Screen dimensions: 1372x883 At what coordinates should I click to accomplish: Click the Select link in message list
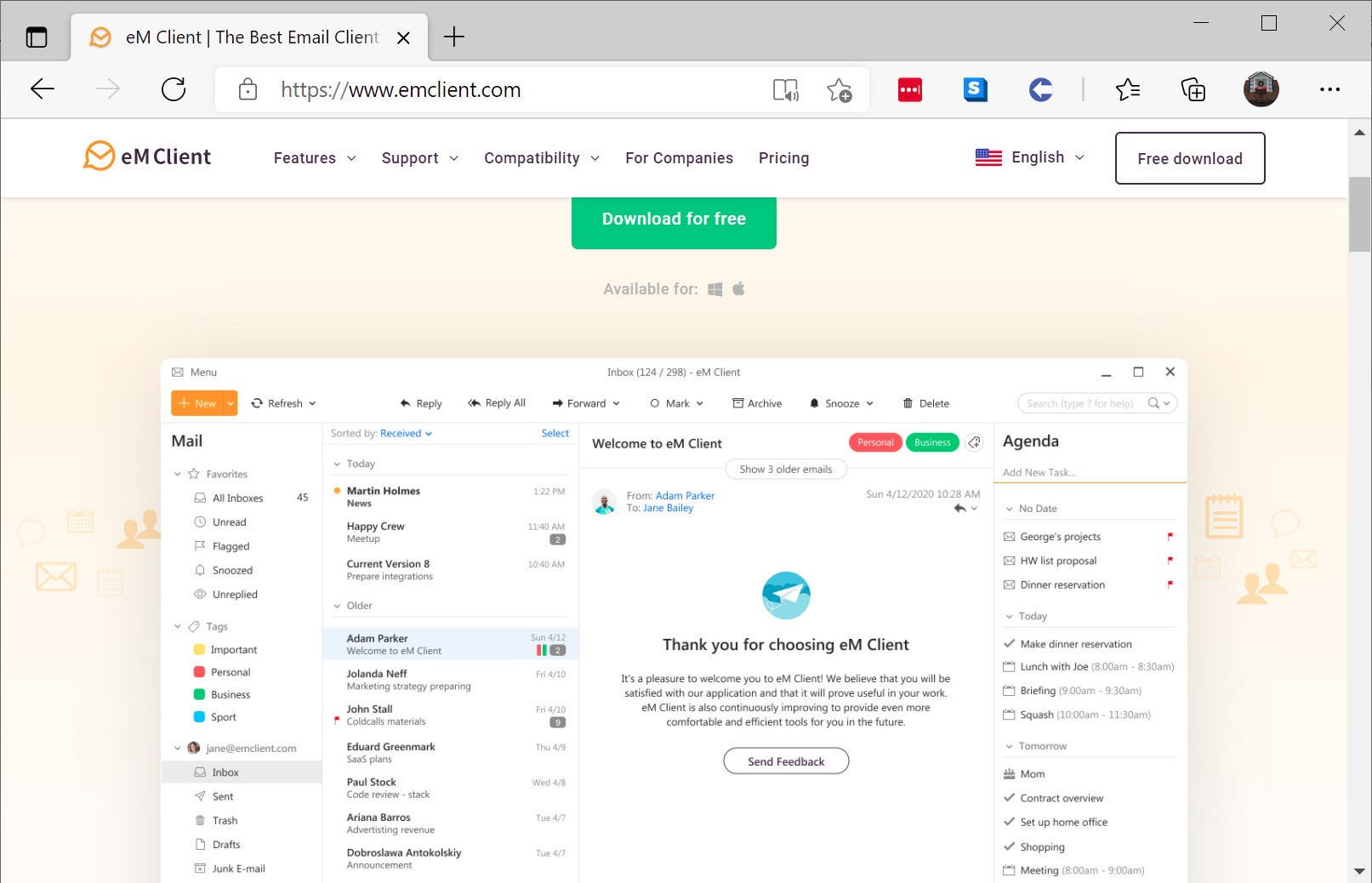pos(555,433)
